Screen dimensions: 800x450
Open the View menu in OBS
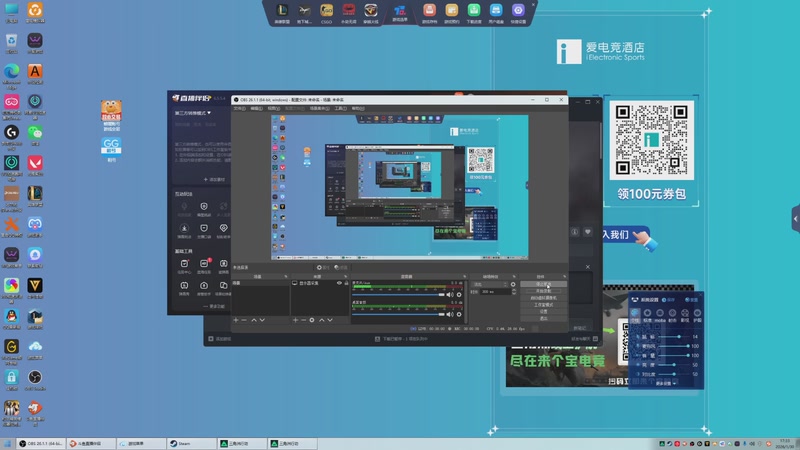coord(273,108)
